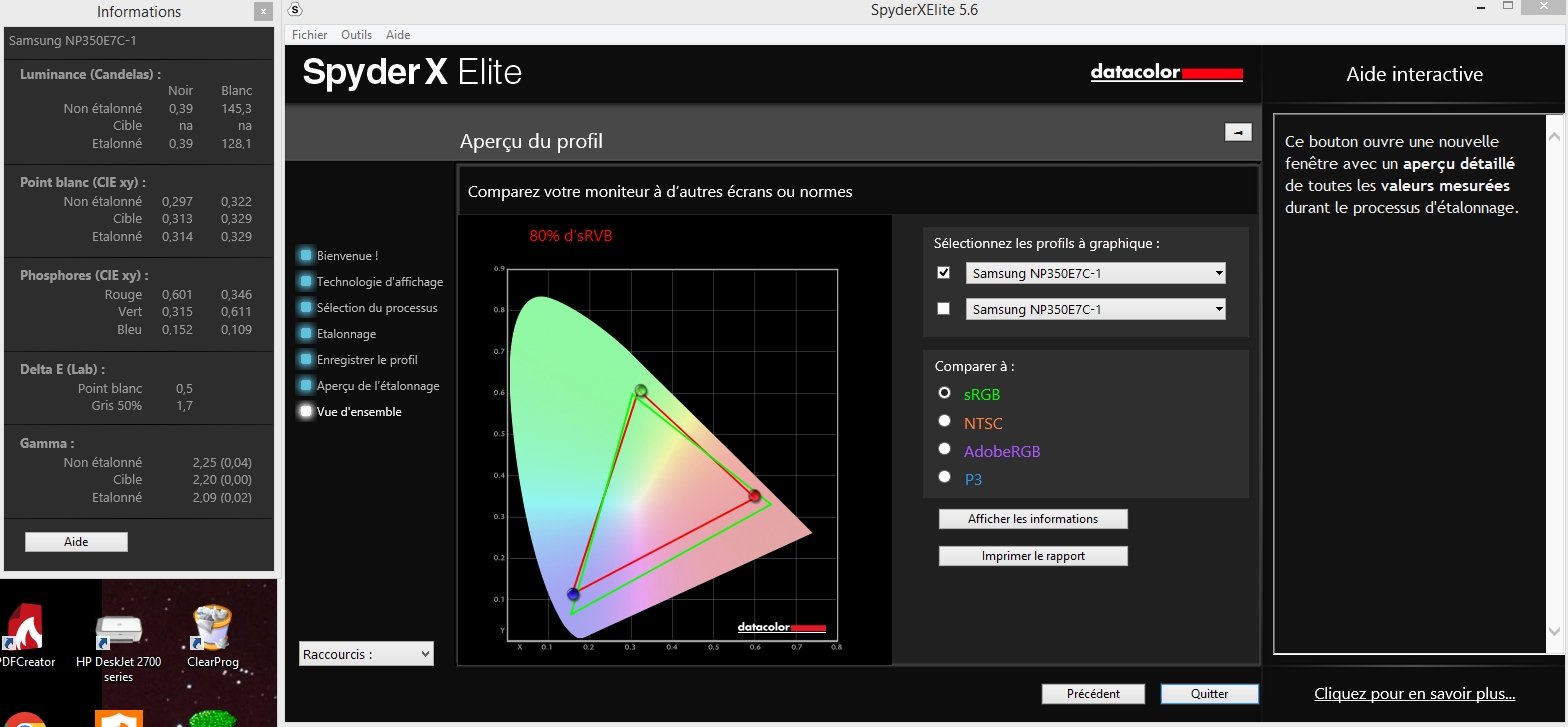1568x727 pixels.
Task: Open the first Samsung NP350E7C-1 profile dropdown
Action: [1095, 273]
